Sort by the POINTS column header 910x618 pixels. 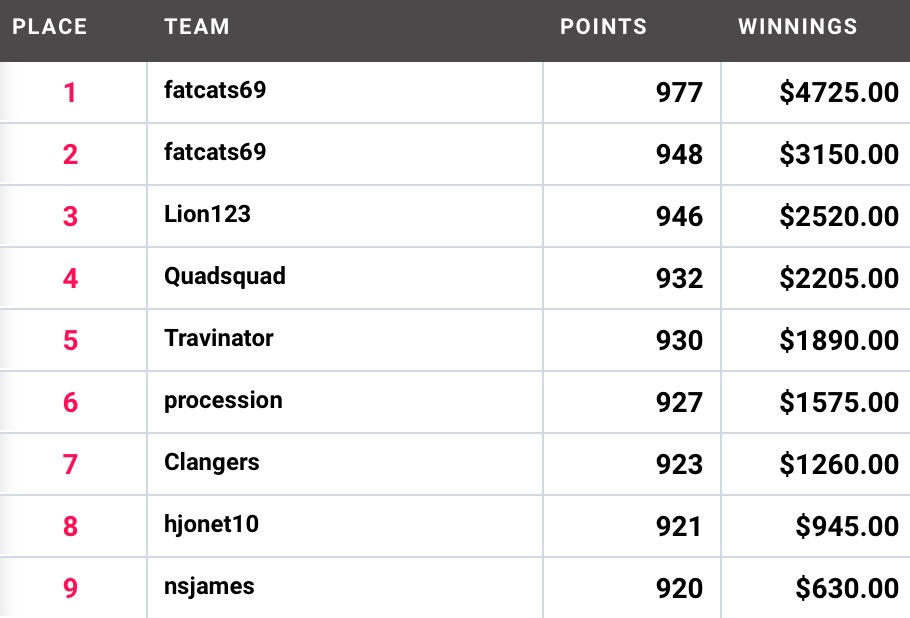604,27
